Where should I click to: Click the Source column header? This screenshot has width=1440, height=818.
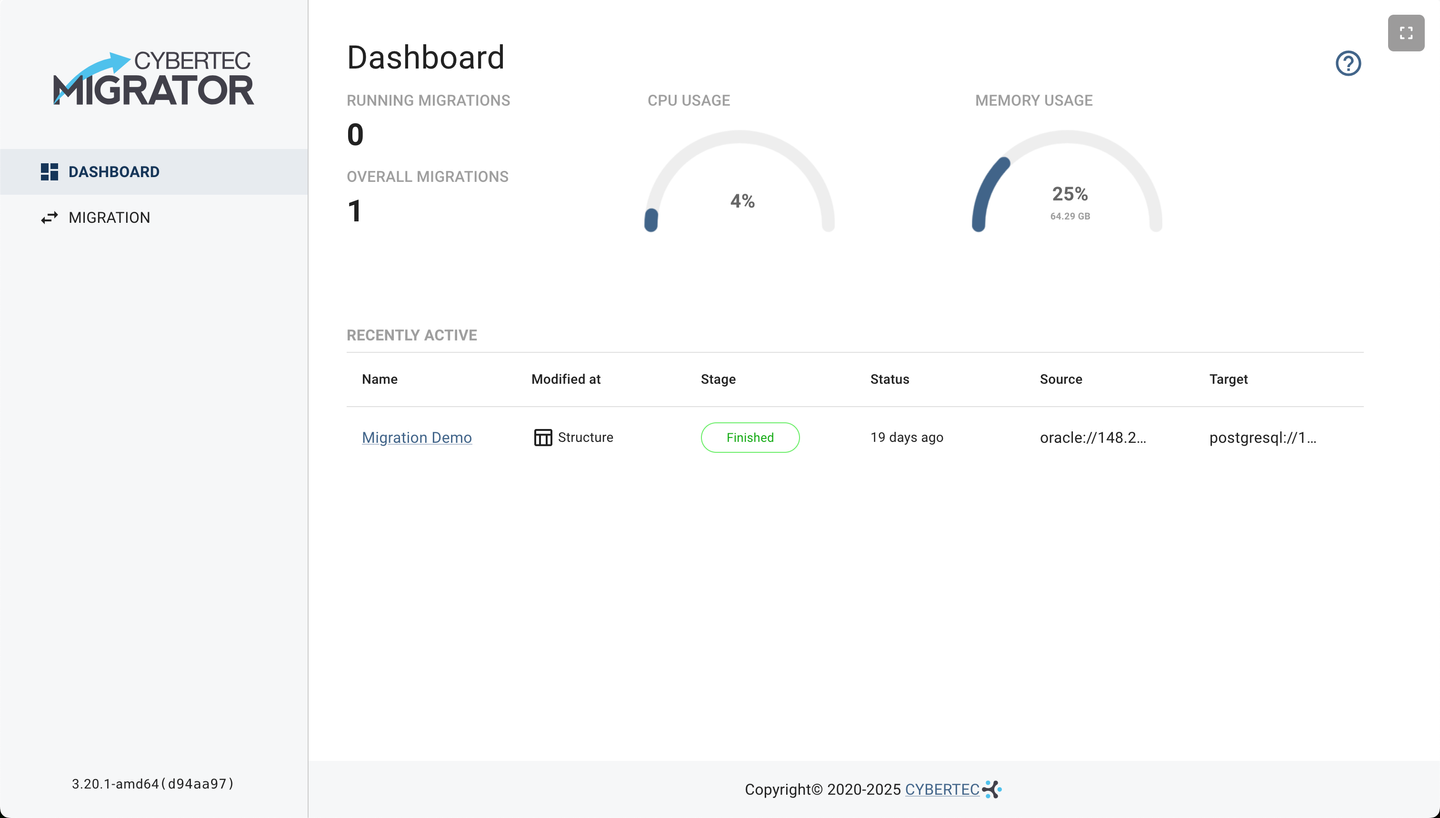(x=1061, y=380)
